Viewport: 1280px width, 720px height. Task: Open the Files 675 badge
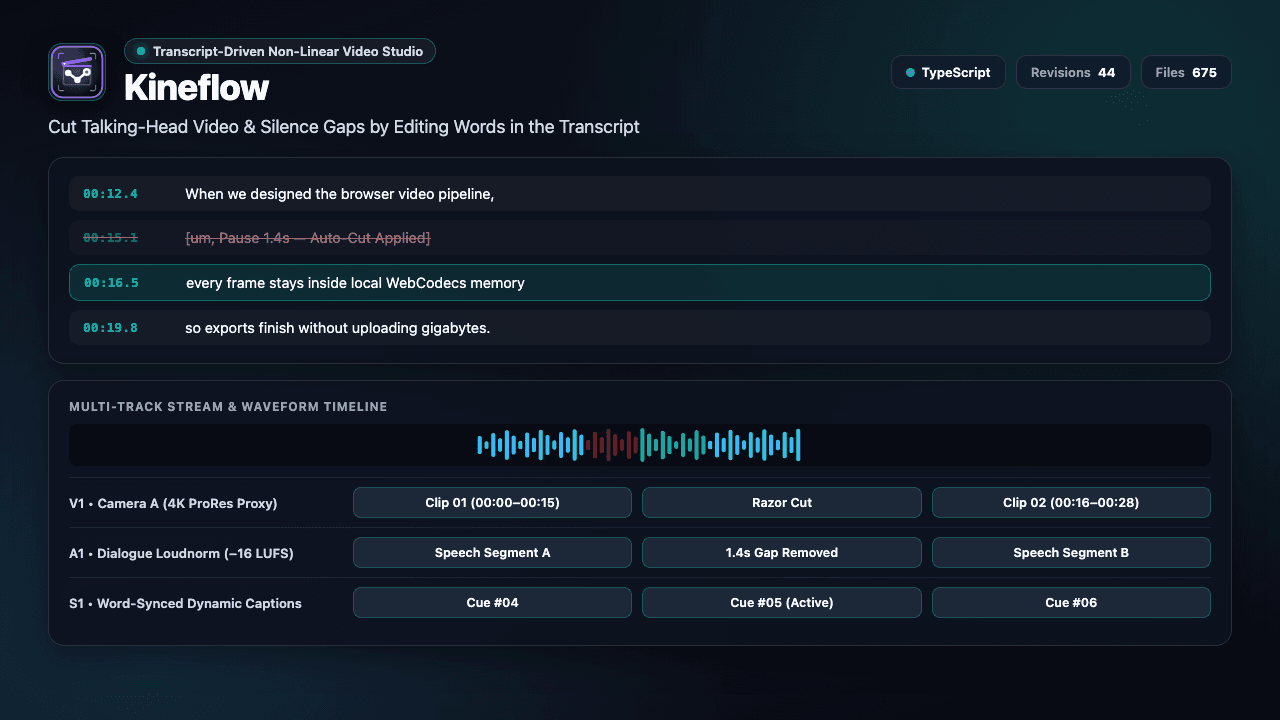click(x=1186, y=73)
